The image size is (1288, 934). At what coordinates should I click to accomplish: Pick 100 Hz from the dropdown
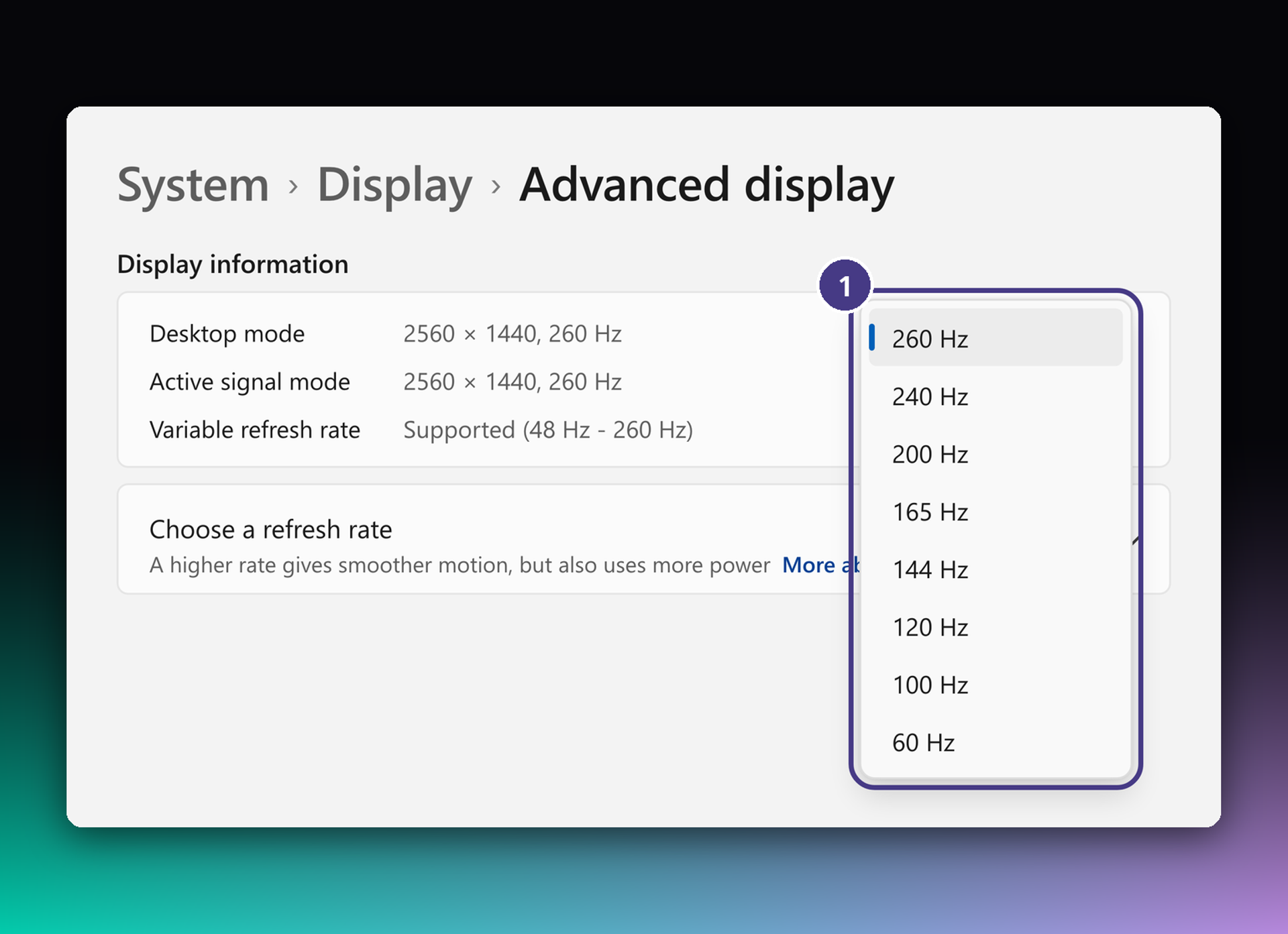996,685
